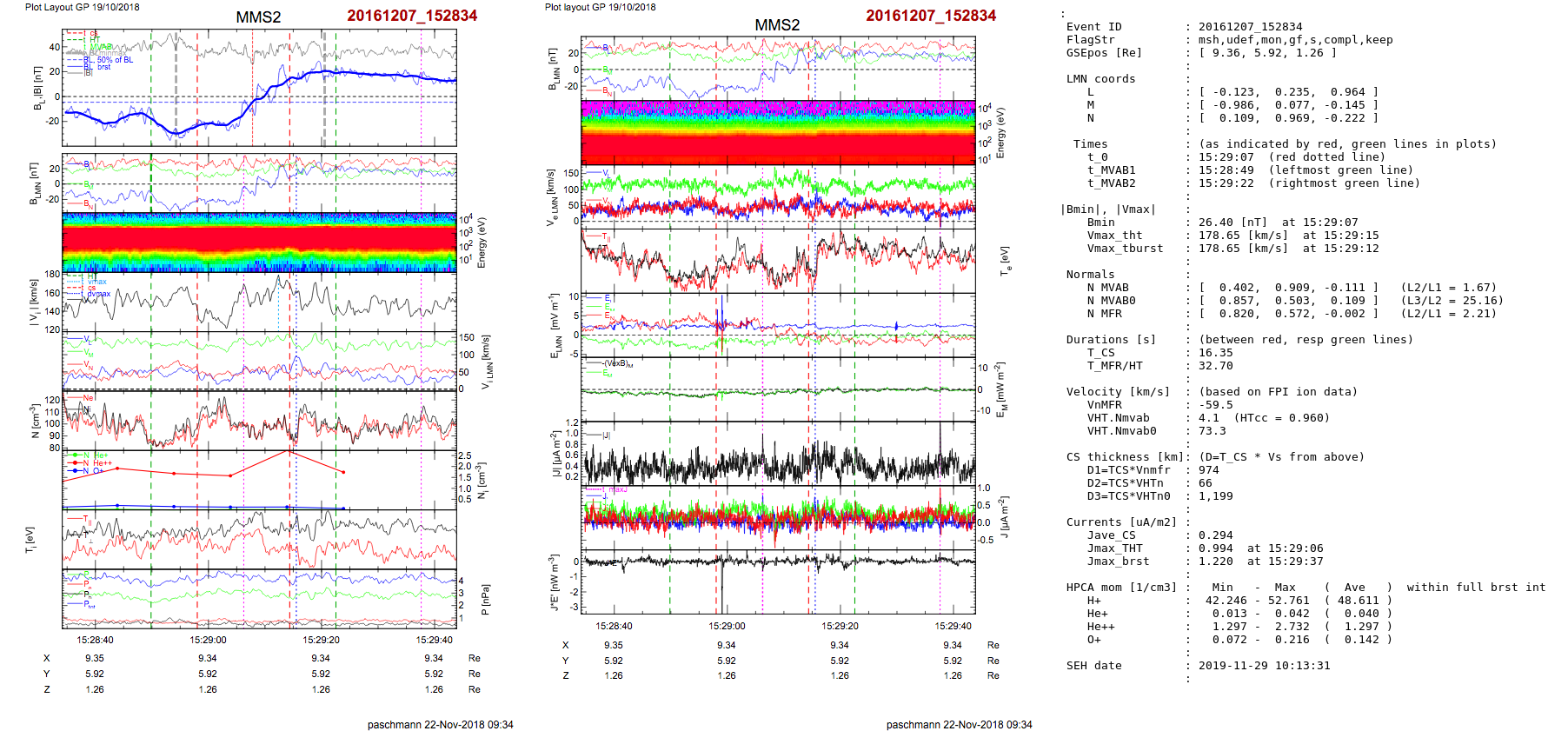
Task: Select the 15:29:00 tick label under left plot
Action: click(x=208, y=640)
